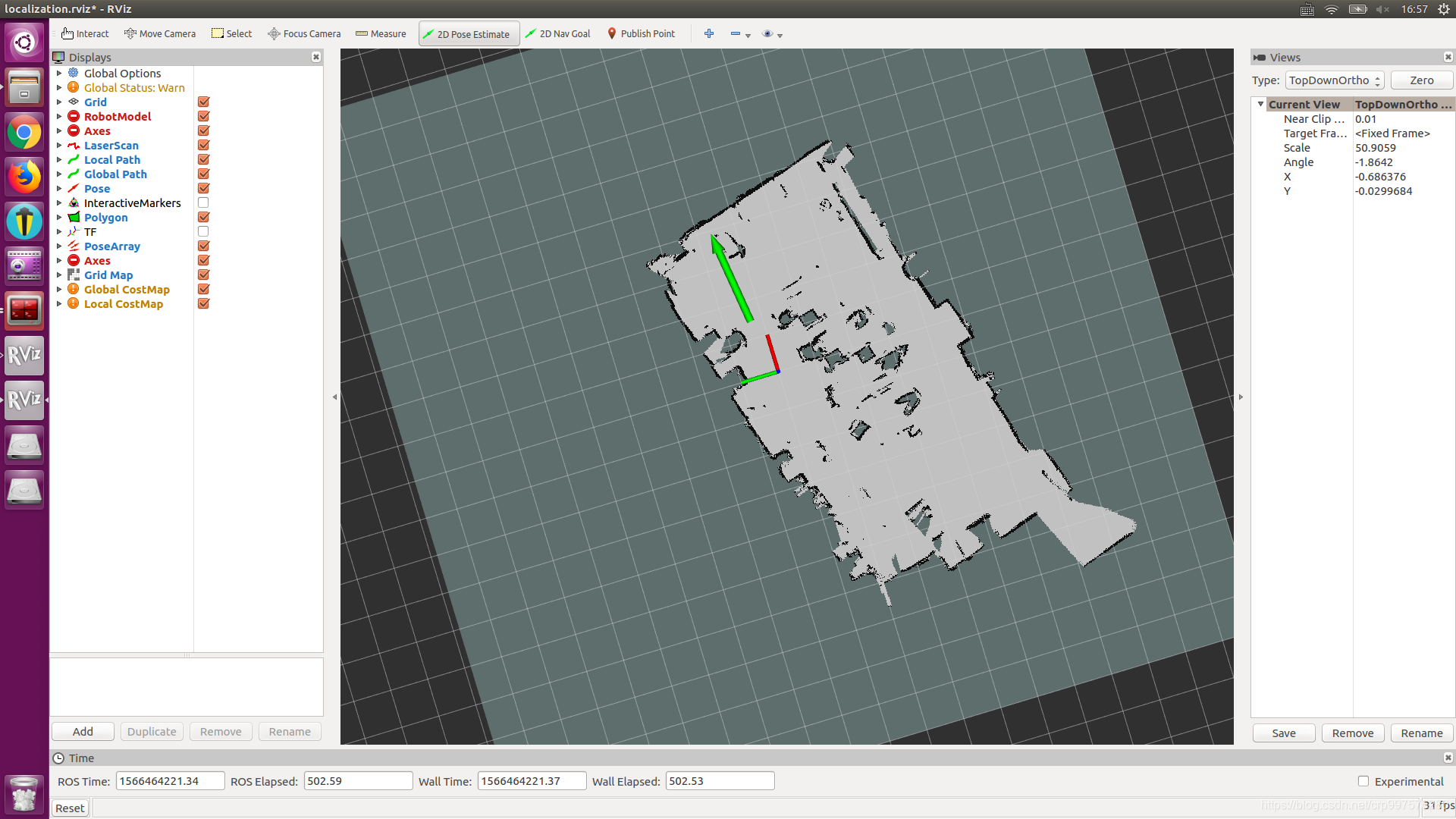Click Remove button in Views panel

[1352, 733]
